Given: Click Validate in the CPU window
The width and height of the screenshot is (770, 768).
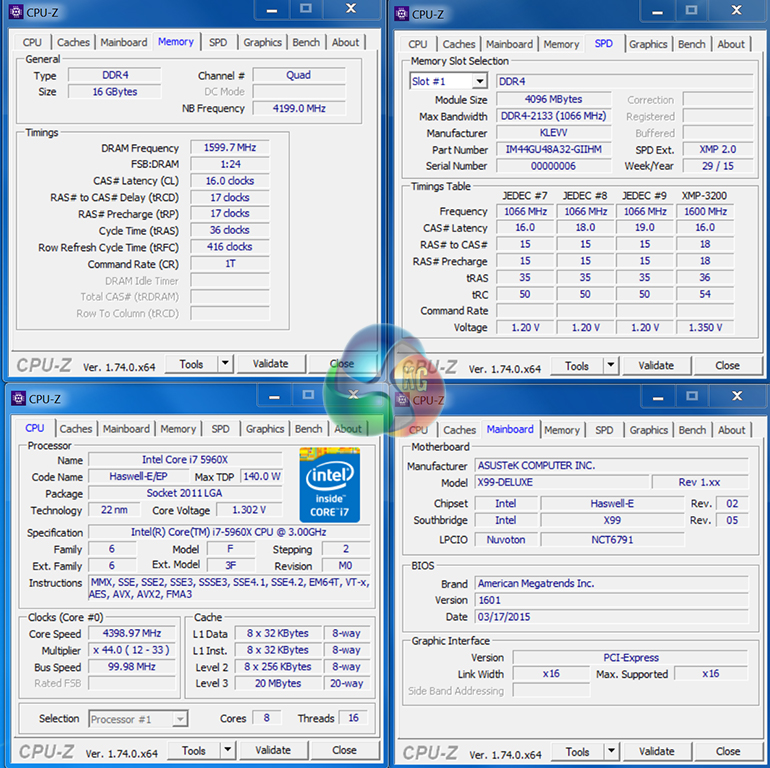Looking at the screenshot, I should tap(273, 750).
